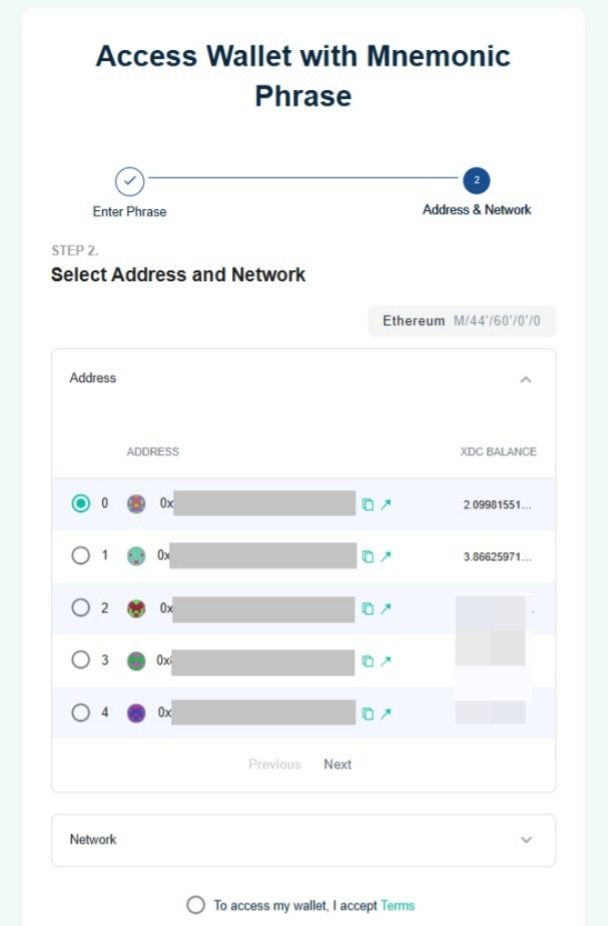Copy address in row 1
The image size is (608, 926).
368,556
